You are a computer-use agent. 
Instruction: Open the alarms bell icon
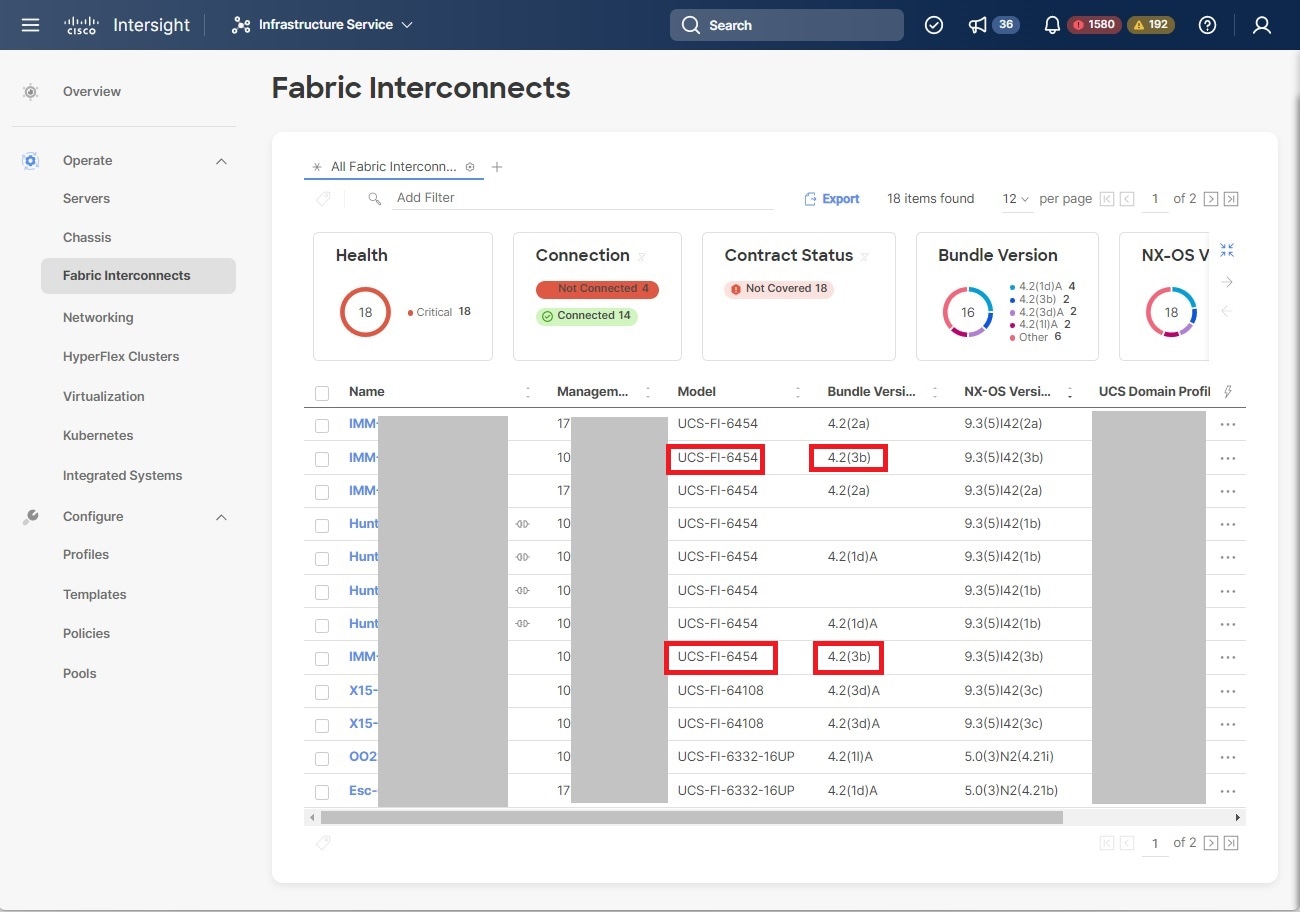pos(1052,25)
